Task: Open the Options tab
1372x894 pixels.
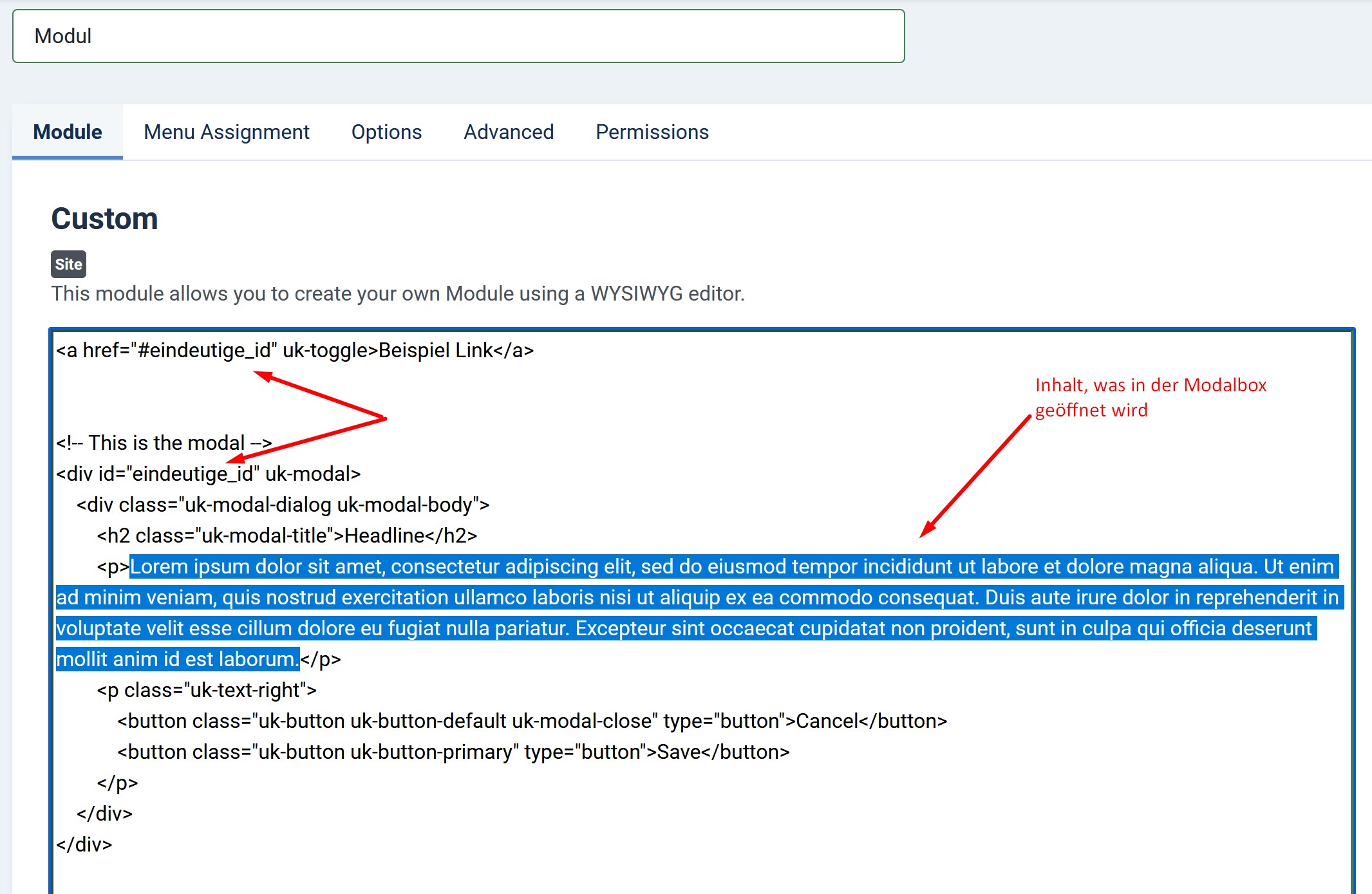Action: (386, 132)
